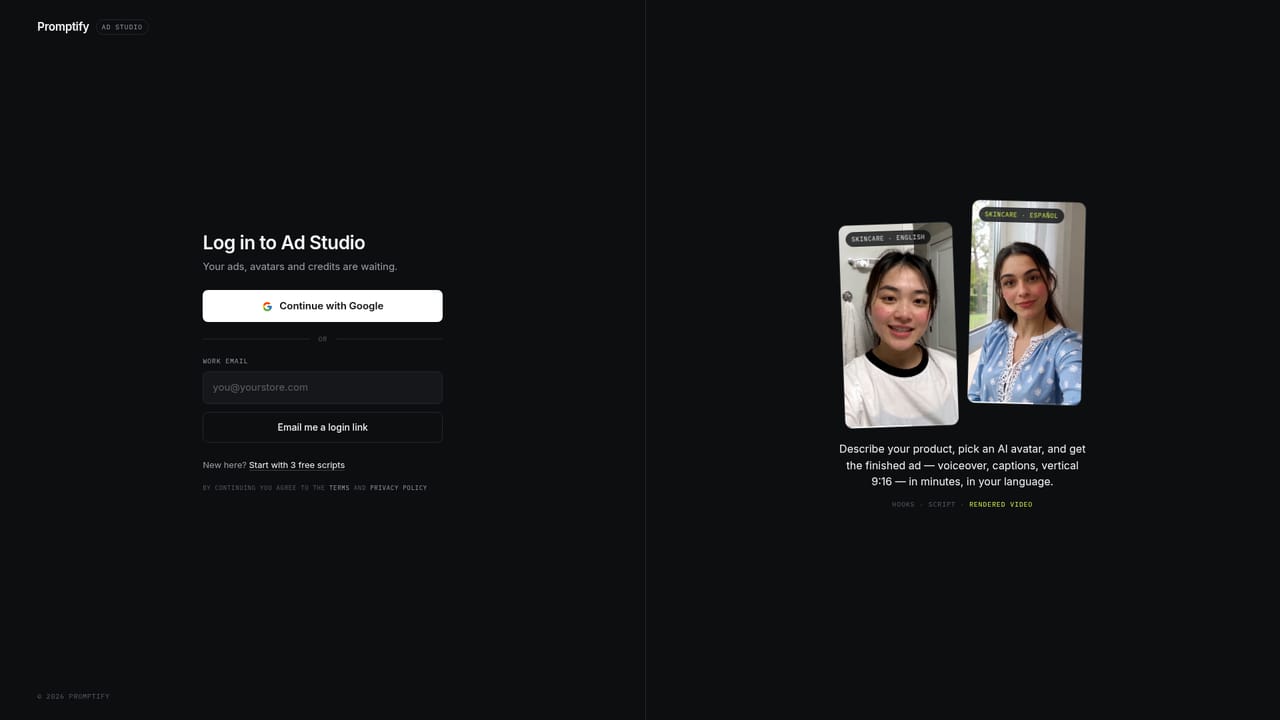Click the AD STUDIO badge

coord(122,27)
